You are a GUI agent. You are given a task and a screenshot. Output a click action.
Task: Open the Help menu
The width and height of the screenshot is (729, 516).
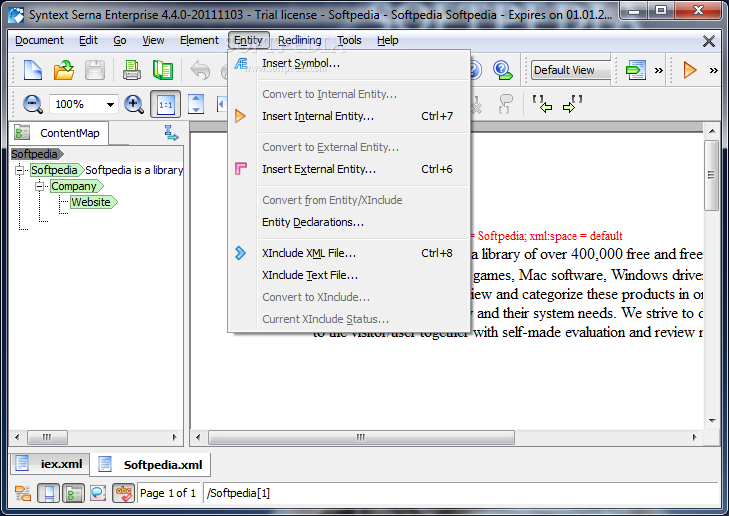[388, 40]
